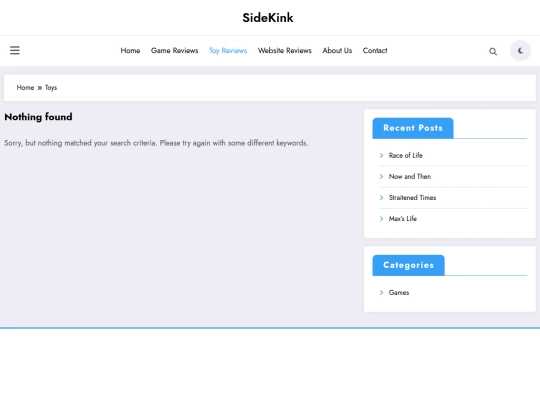Open the Contact page

click(375, 51)
